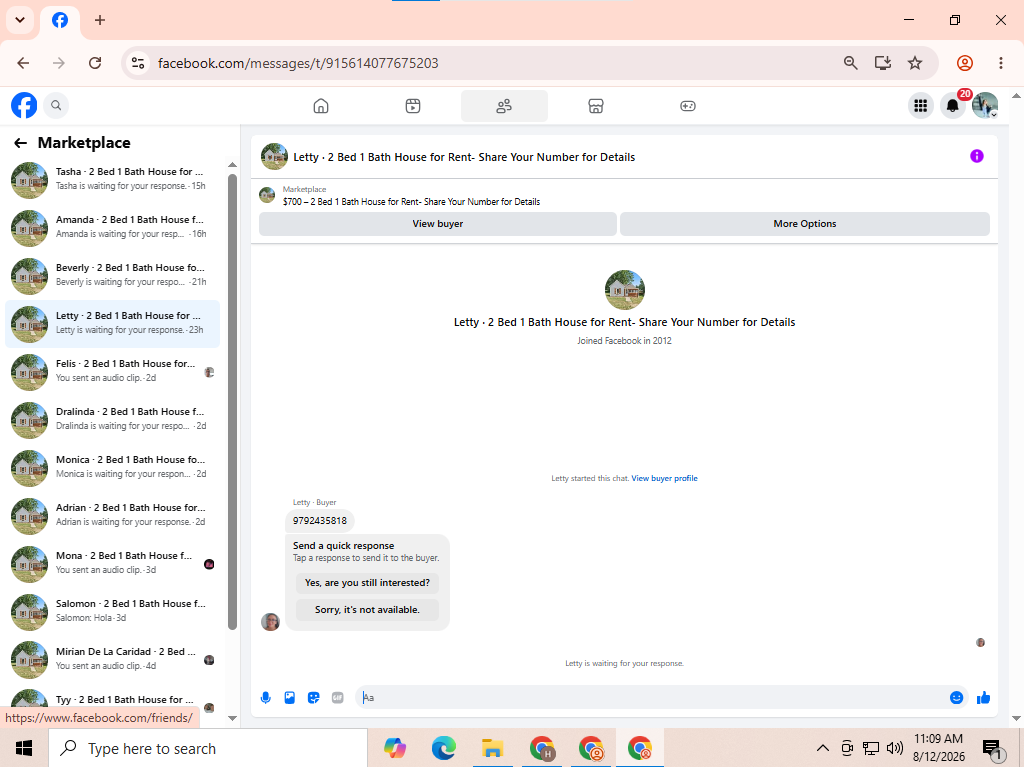Click the address bar URL

[x=298, y=63]
